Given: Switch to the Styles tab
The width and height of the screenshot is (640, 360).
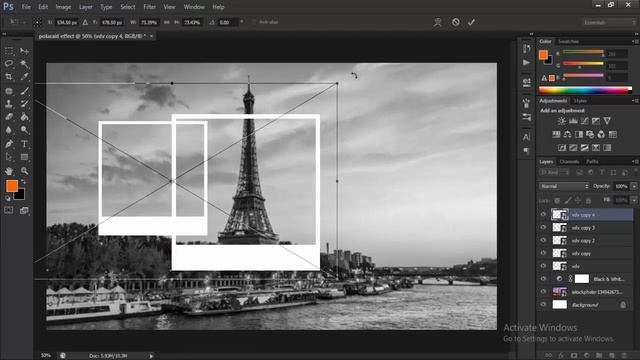Looking at the screenshot, I should (x=580, y=101).
